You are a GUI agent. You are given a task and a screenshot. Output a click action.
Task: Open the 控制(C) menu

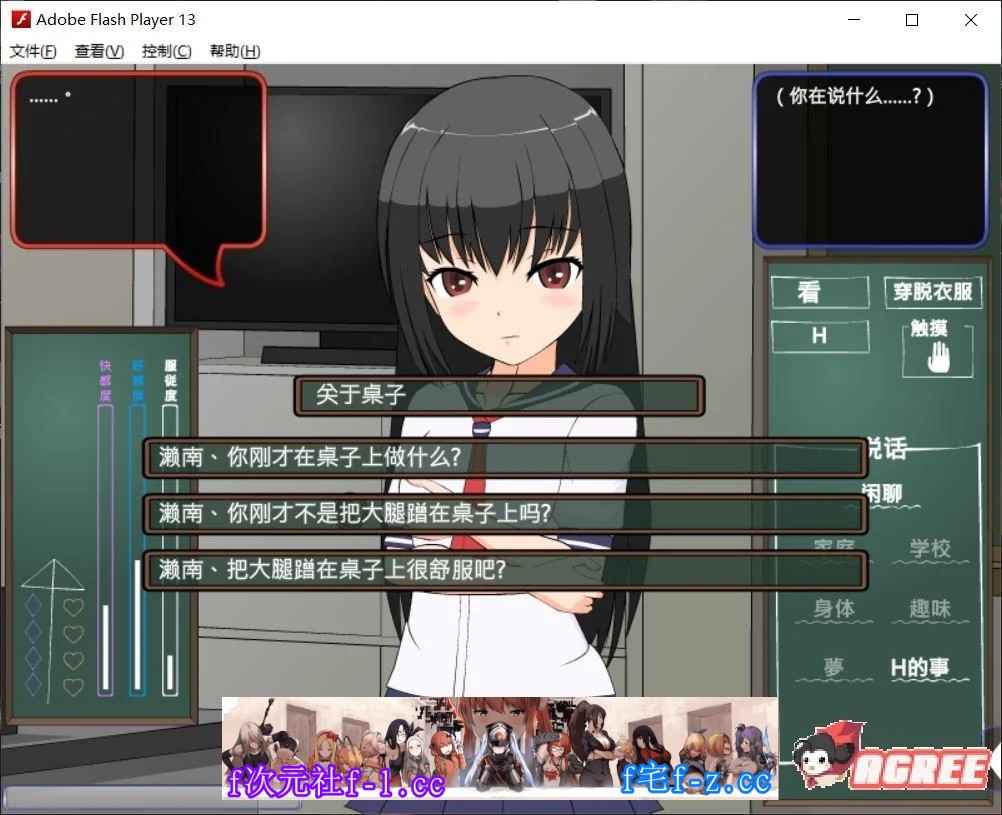[x=166, y=52]
